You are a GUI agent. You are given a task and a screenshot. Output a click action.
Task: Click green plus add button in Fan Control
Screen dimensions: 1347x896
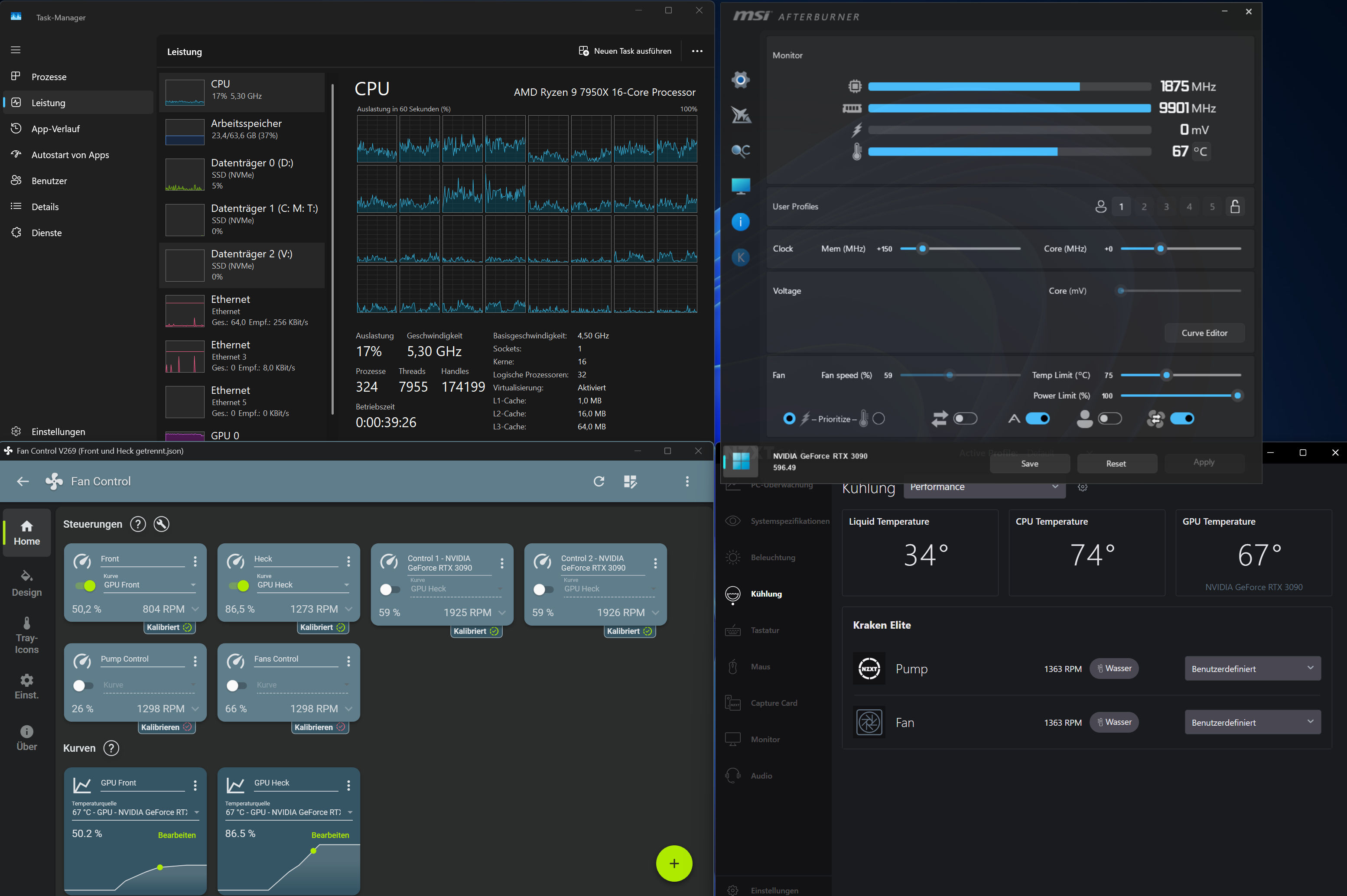674,863
